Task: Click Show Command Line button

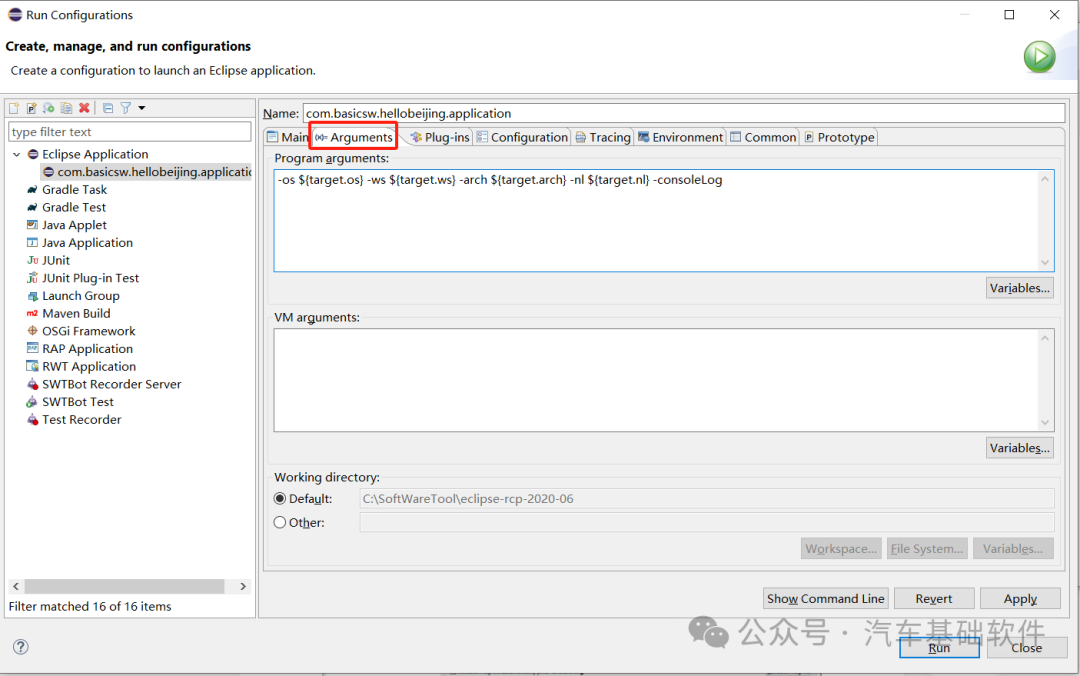Action: pos(826,599)
